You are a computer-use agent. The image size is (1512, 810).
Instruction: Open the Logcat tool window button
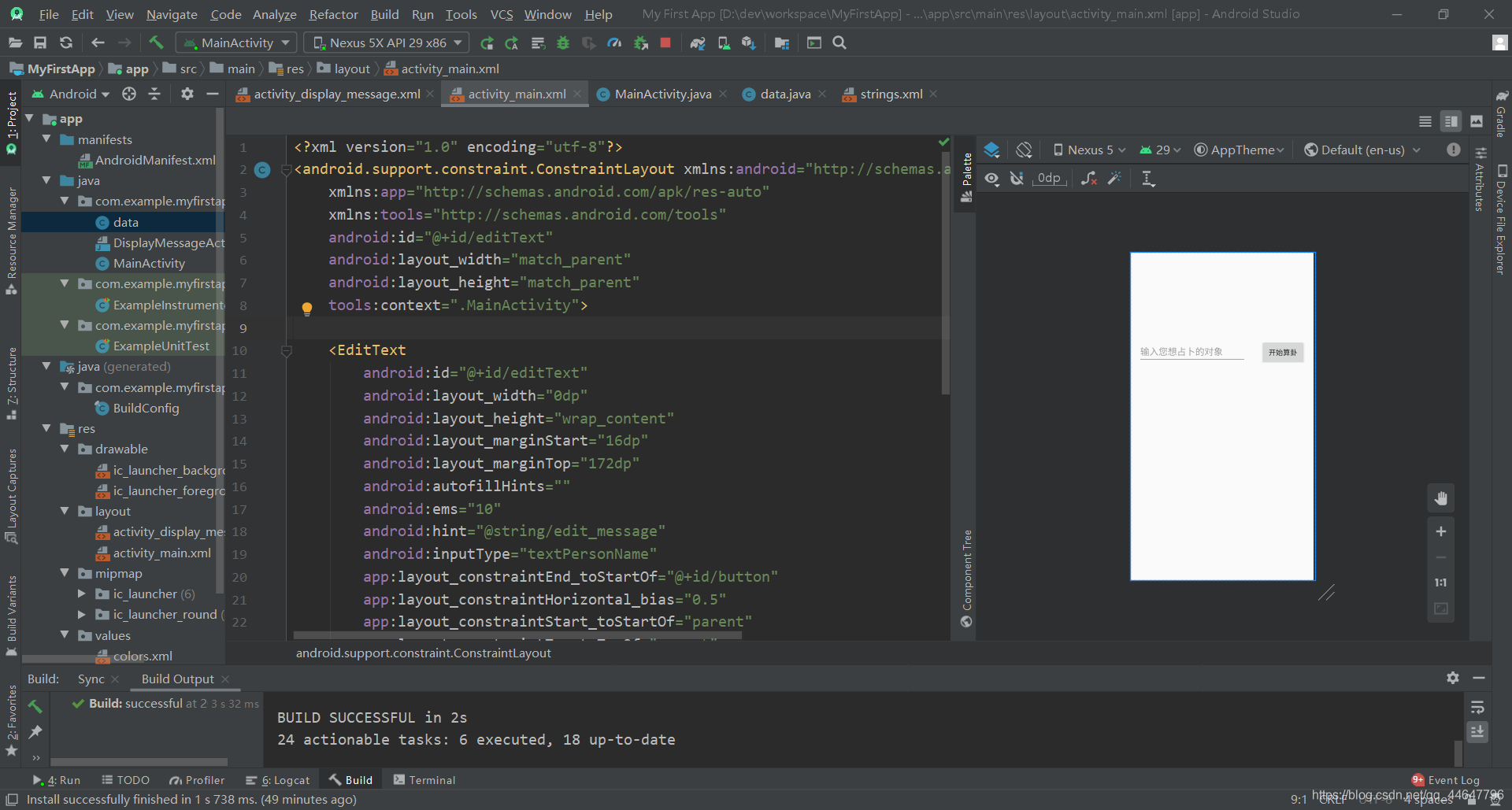pyautogui.click(x=278, y=780)
